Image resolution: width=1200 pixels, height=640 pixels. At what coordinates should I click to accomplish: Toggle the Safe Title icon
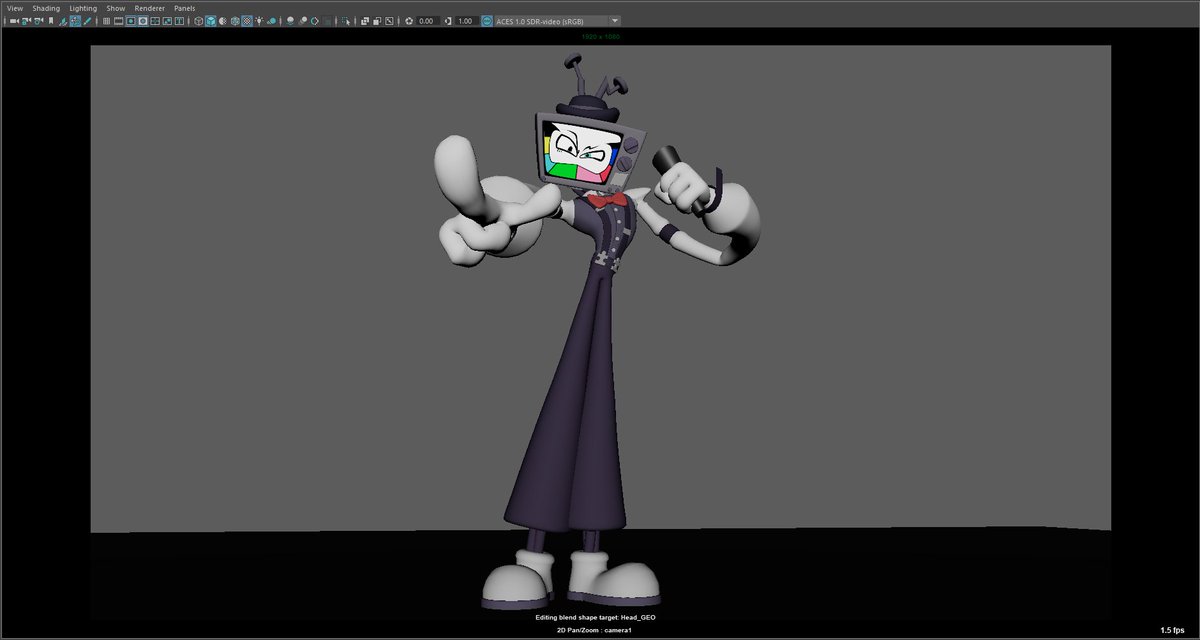[x=179, y=21]
